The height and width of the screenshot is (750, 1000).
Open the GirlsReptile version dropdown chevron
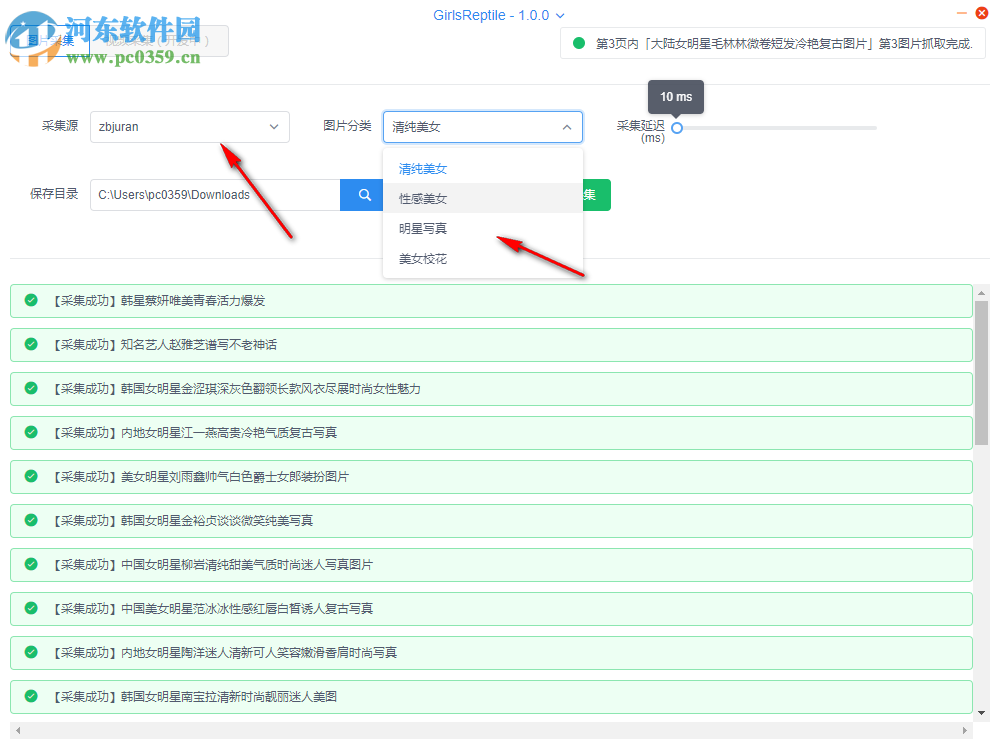pos(560,15)
